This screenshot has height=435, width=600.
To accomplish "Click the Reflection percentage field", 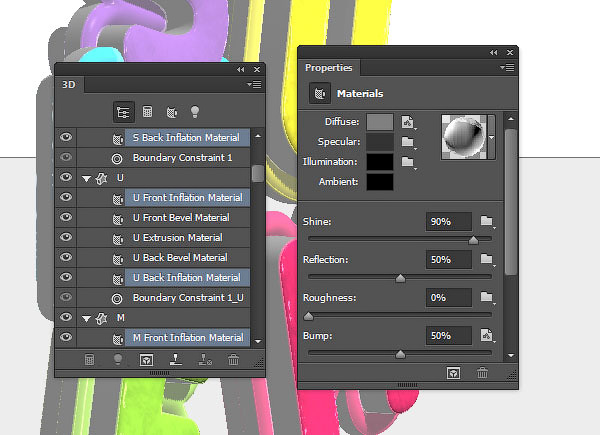I will pyautogui.click(x=448, y=260).
